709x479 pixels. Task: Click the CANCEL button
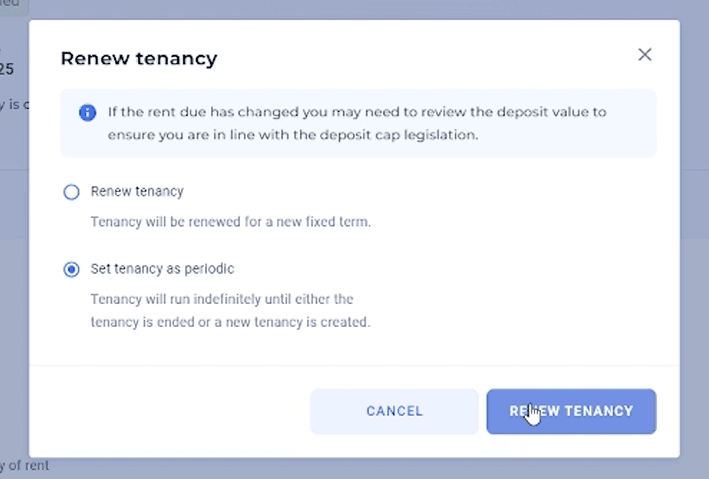(x=394, y=411)
